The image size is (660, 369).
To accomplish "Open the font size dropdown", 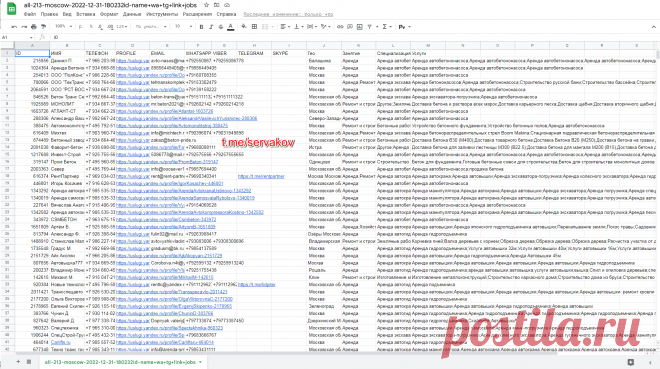I will (183, 27).
